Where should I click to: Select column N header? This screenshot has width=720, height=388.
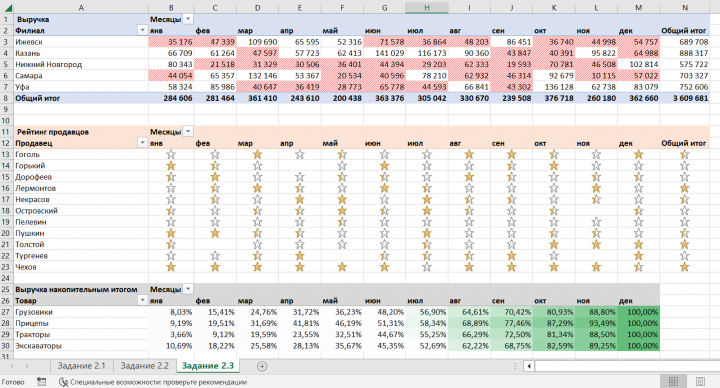(x=685, y=8)
